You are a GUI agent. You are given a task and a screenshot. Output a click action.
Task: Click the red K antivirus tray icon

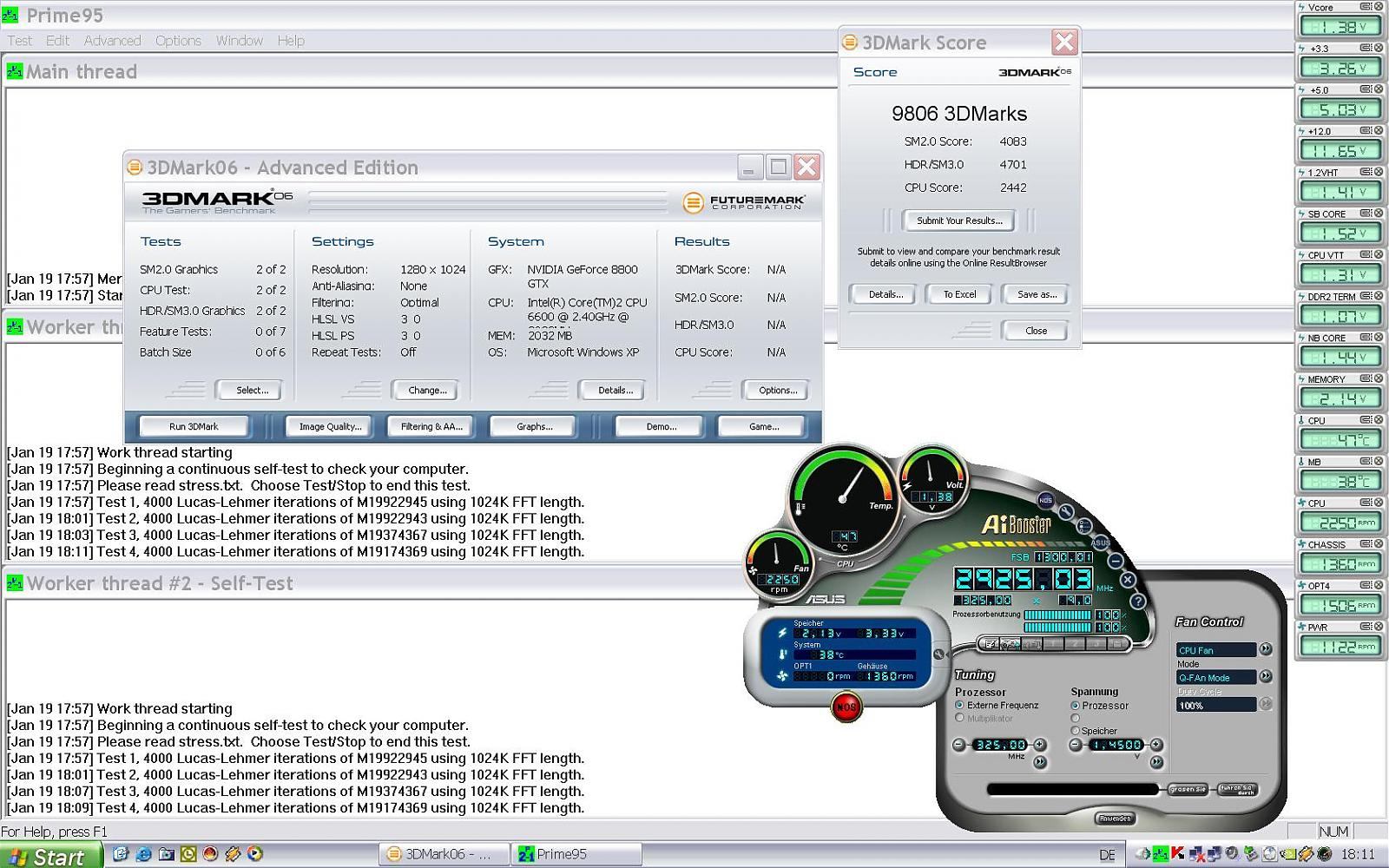(1178, 854)
